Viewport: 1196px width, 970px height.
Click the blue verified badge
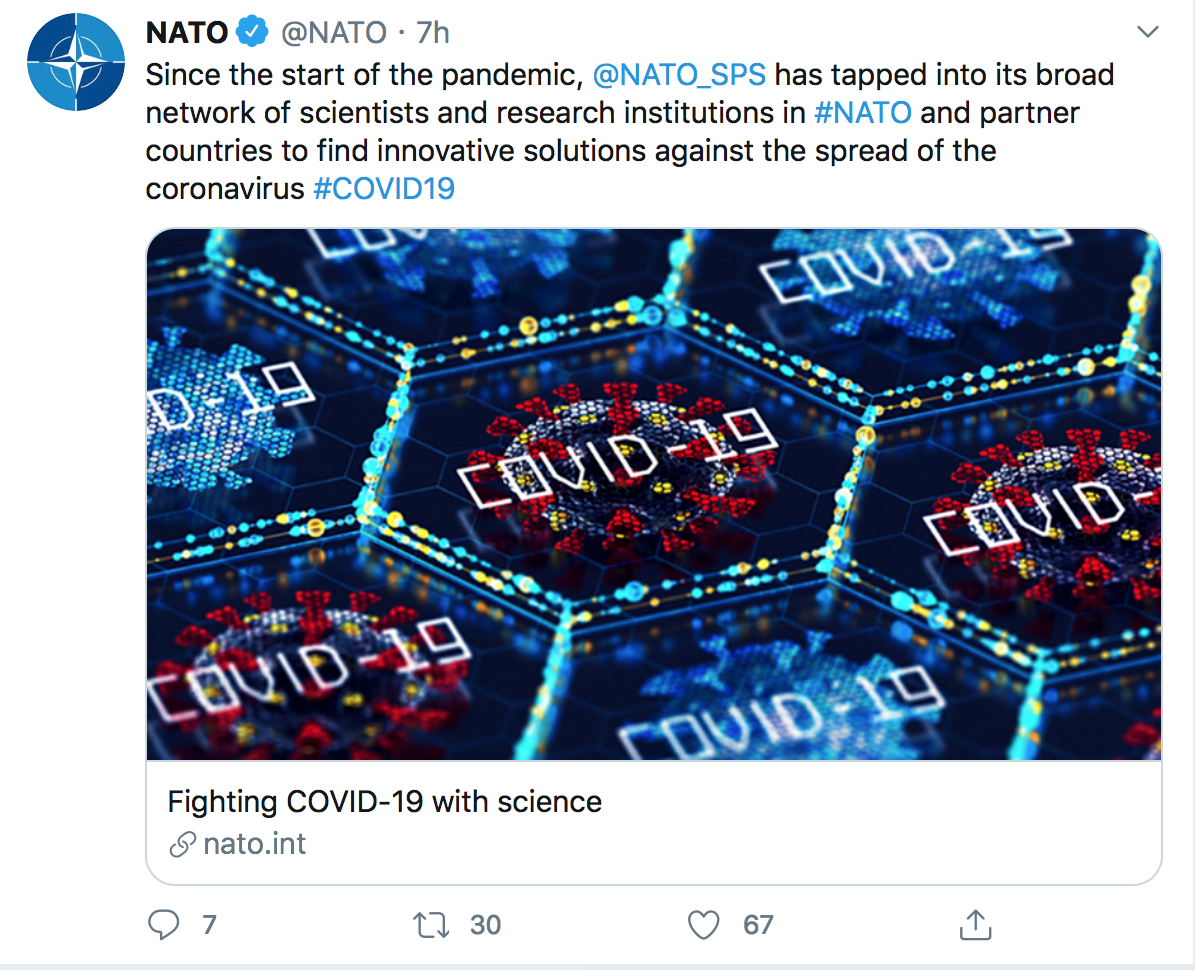point(253,33)
